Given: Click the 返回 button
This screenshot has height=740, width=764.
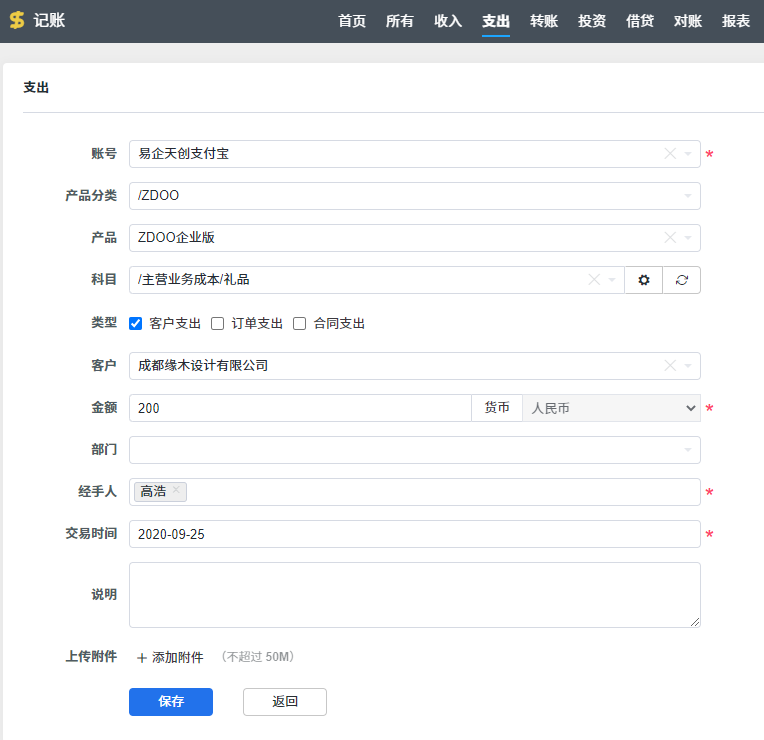Looking at the screenshot, I should click(x=285, y=702).
